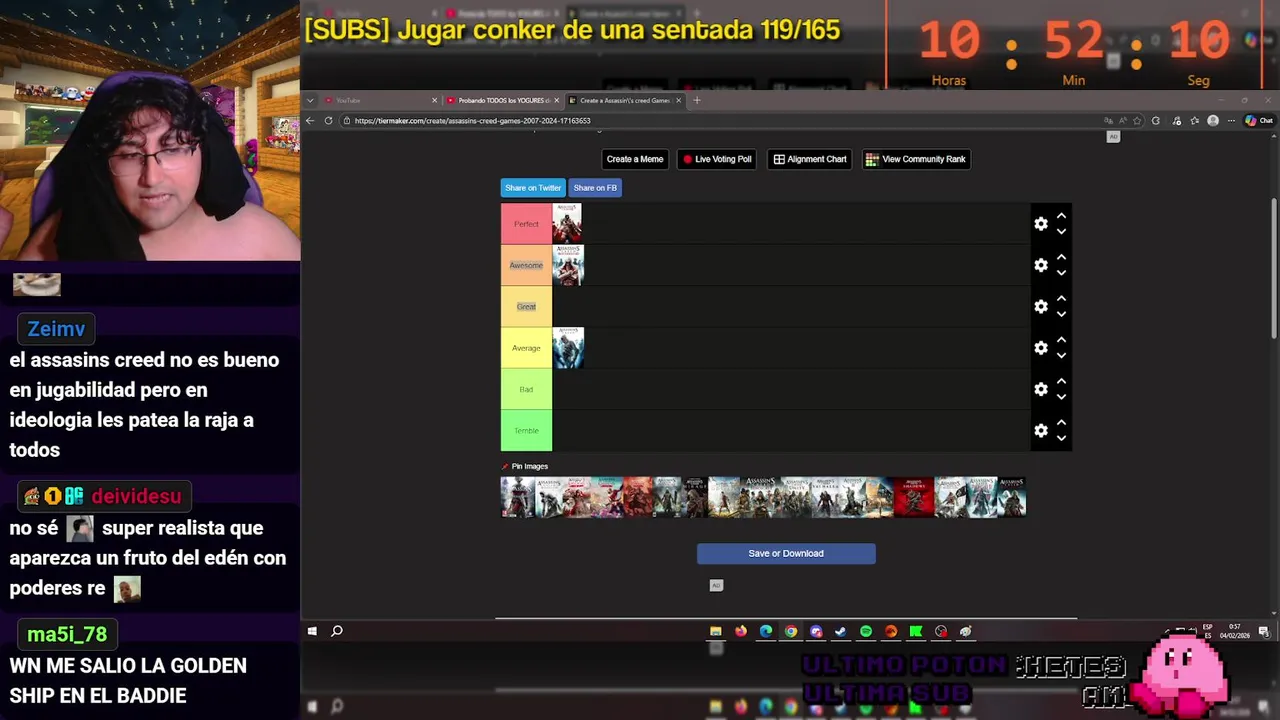This screenshot has height=720, width=1280.
Task: Move the Bad tier row down
Action: 1062,397
